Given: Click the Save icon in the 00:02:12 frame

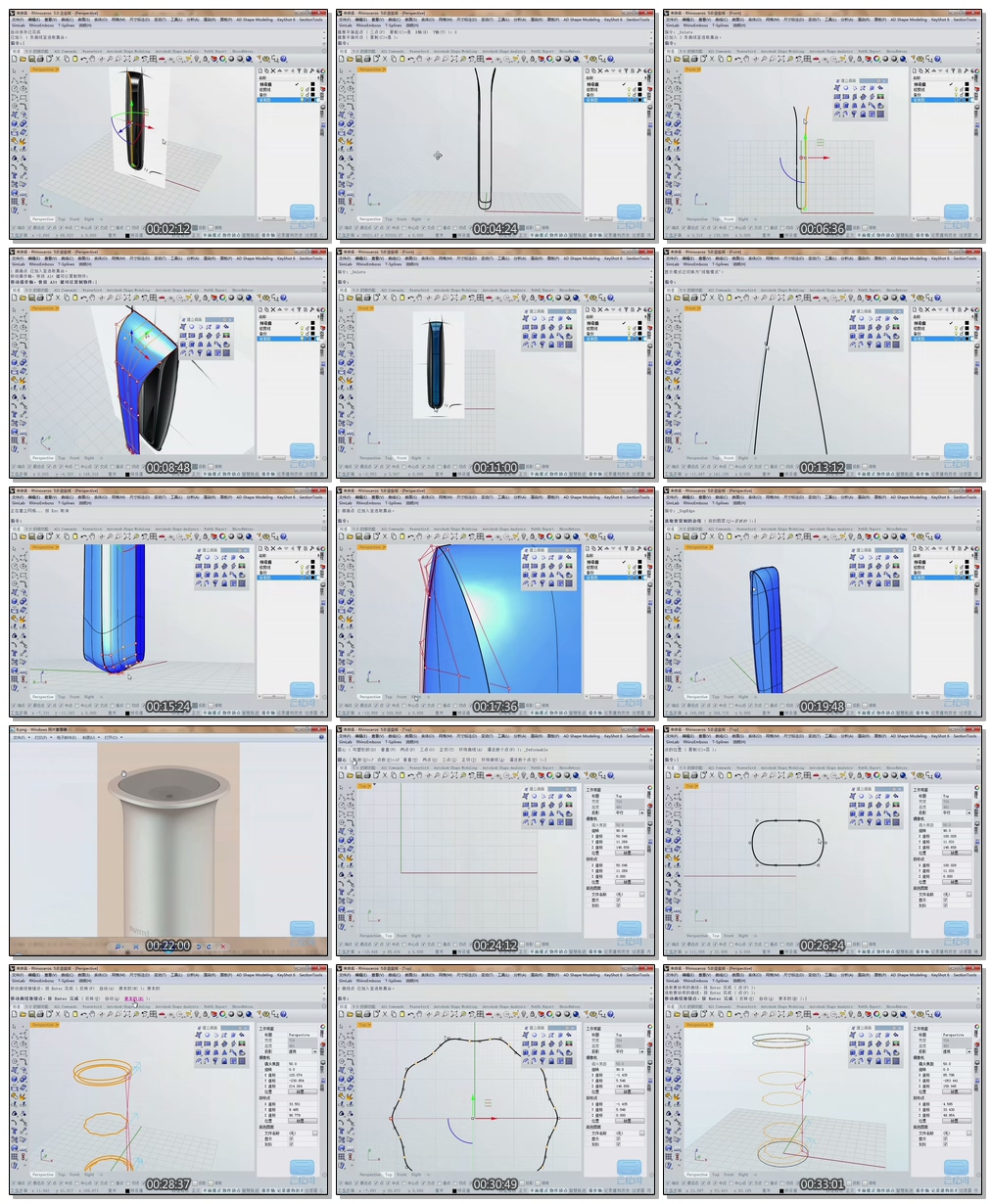Looking at the screenshot, I should tap(31, 59).
